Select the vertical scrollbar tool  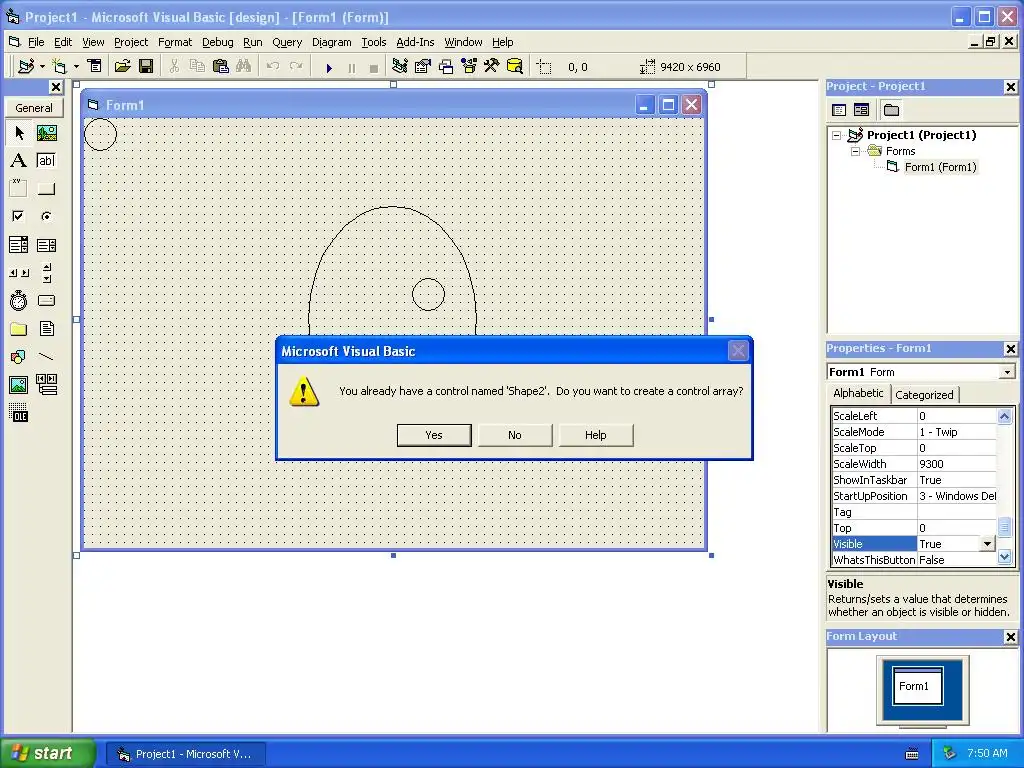tap(46, 273)
